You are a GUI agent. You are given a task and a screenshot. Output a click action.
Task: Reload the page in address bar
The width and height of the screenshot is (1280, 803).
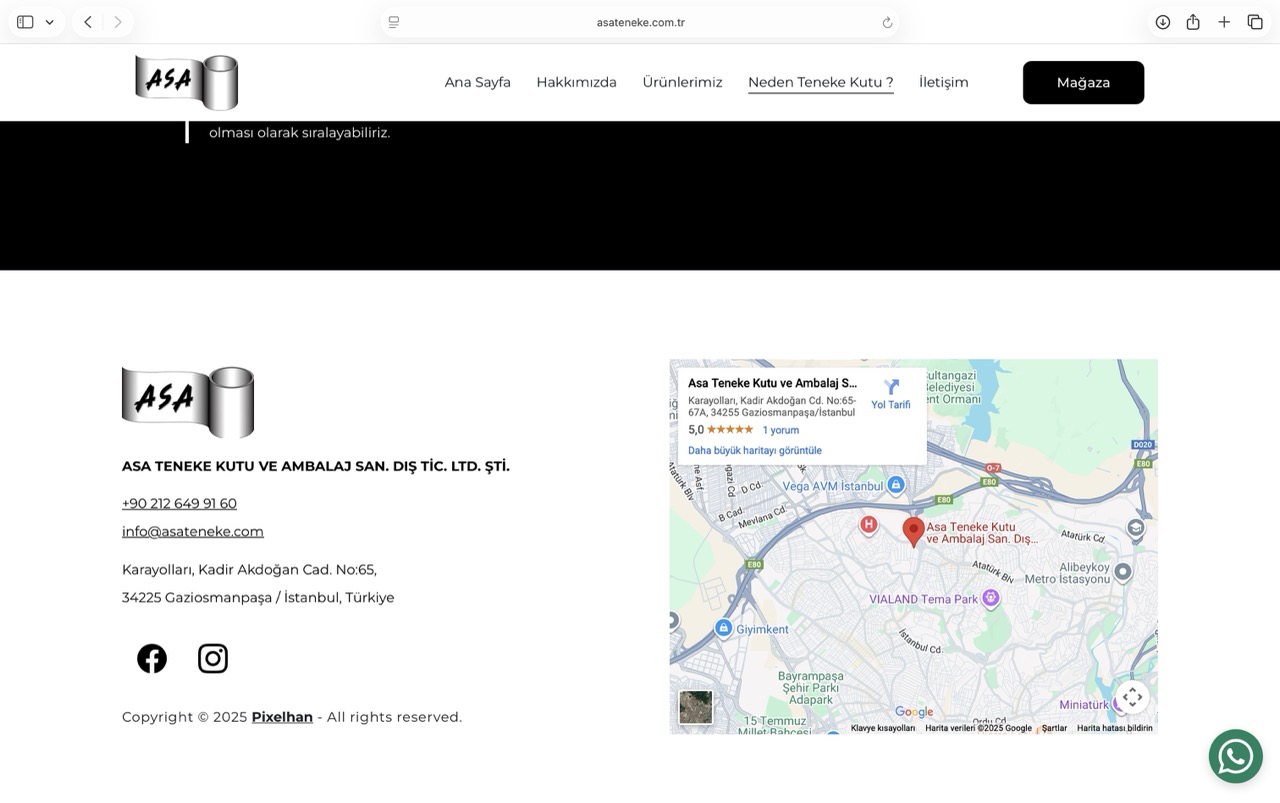[x=887, y=23]
